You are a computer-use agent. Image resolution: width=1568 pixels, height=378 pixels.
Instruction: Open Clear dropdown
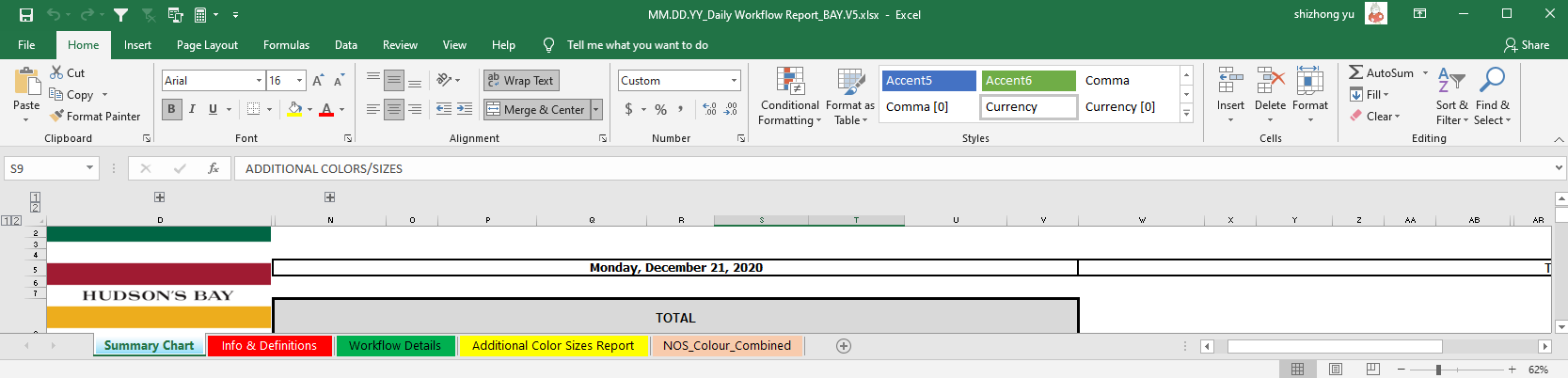pos(1375,117)
